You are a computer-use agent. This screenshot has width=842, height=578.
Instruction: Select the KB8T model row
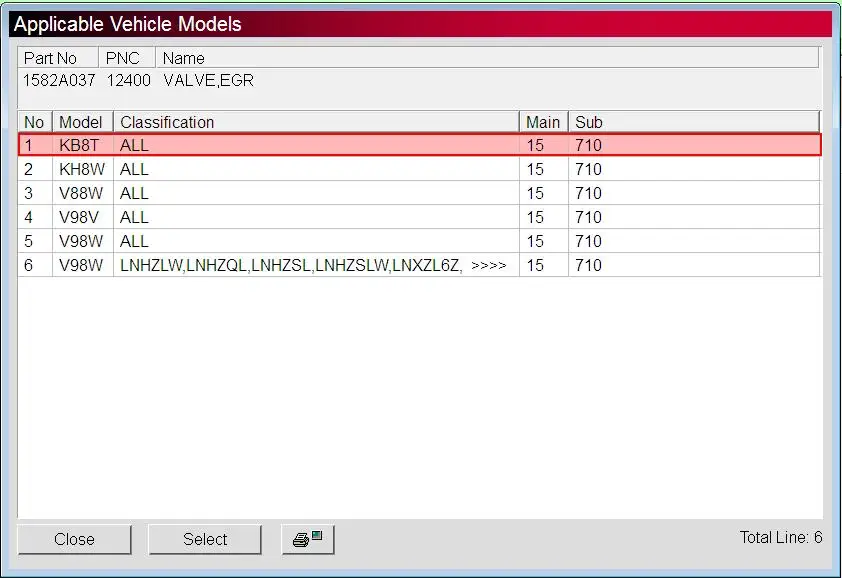coord(419,145)
